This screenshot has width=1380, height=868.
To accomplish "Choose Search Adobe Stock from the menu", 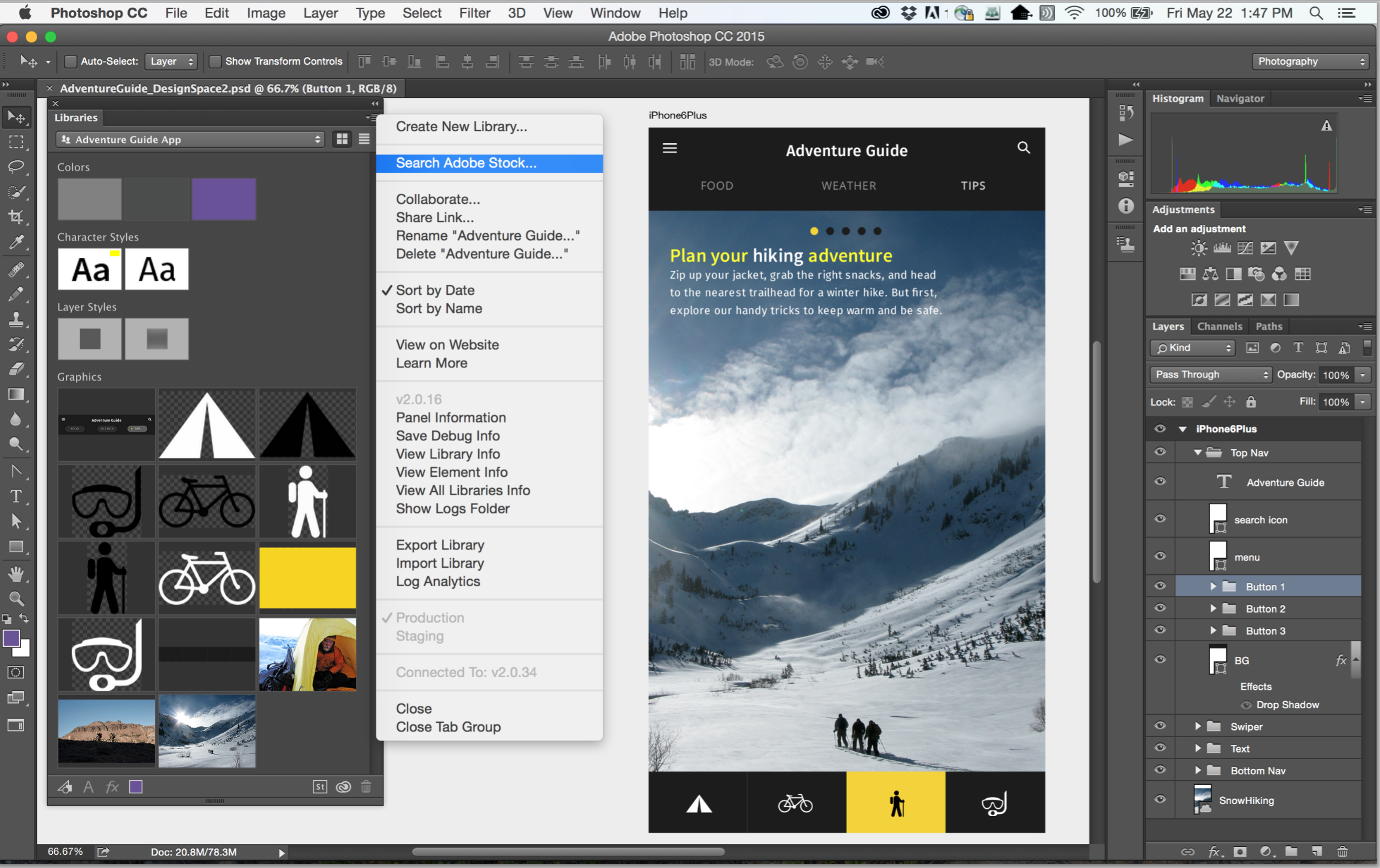I will pyautogui.click(x=465, y=163).
